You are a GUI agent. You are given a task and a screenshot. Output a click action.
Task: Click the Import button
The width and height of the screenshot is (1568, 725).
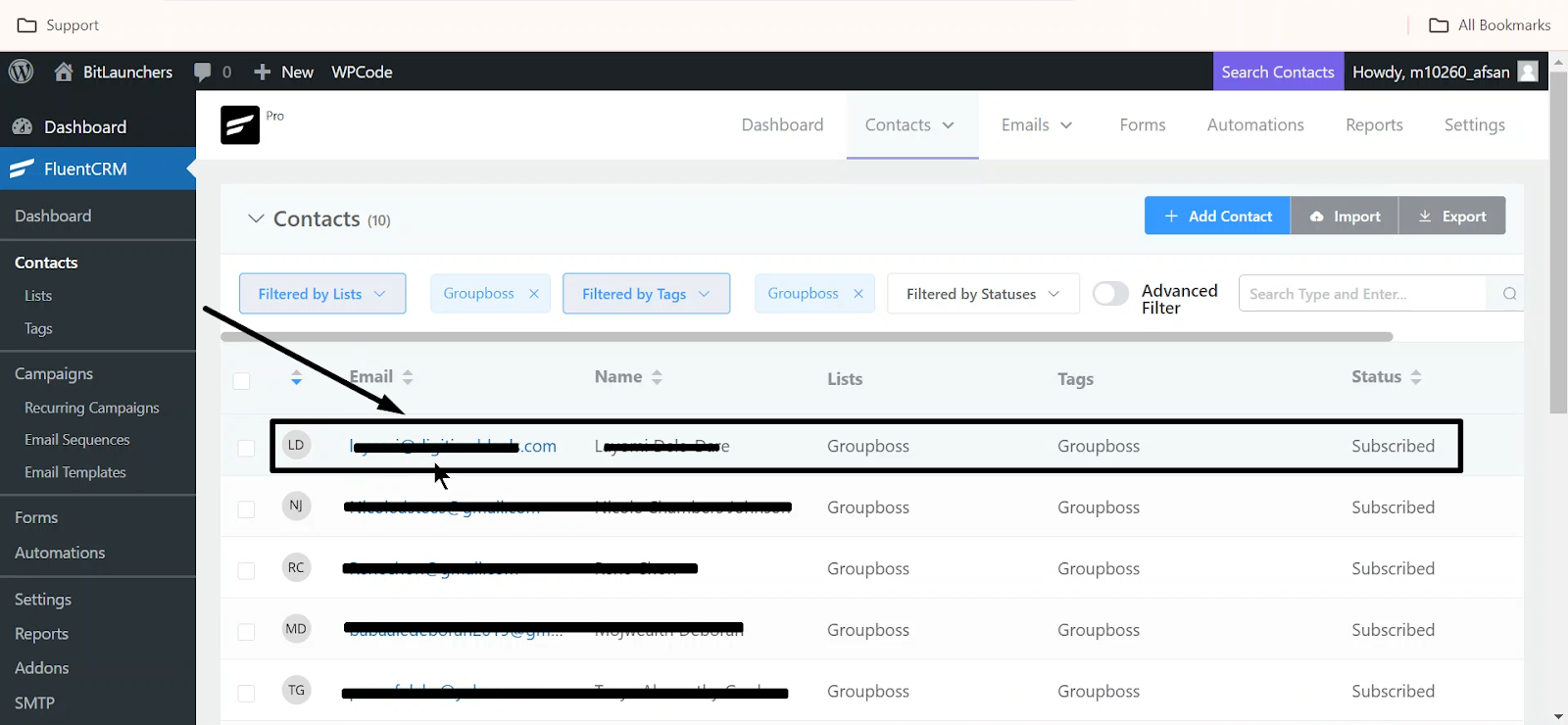point(1345,216)
